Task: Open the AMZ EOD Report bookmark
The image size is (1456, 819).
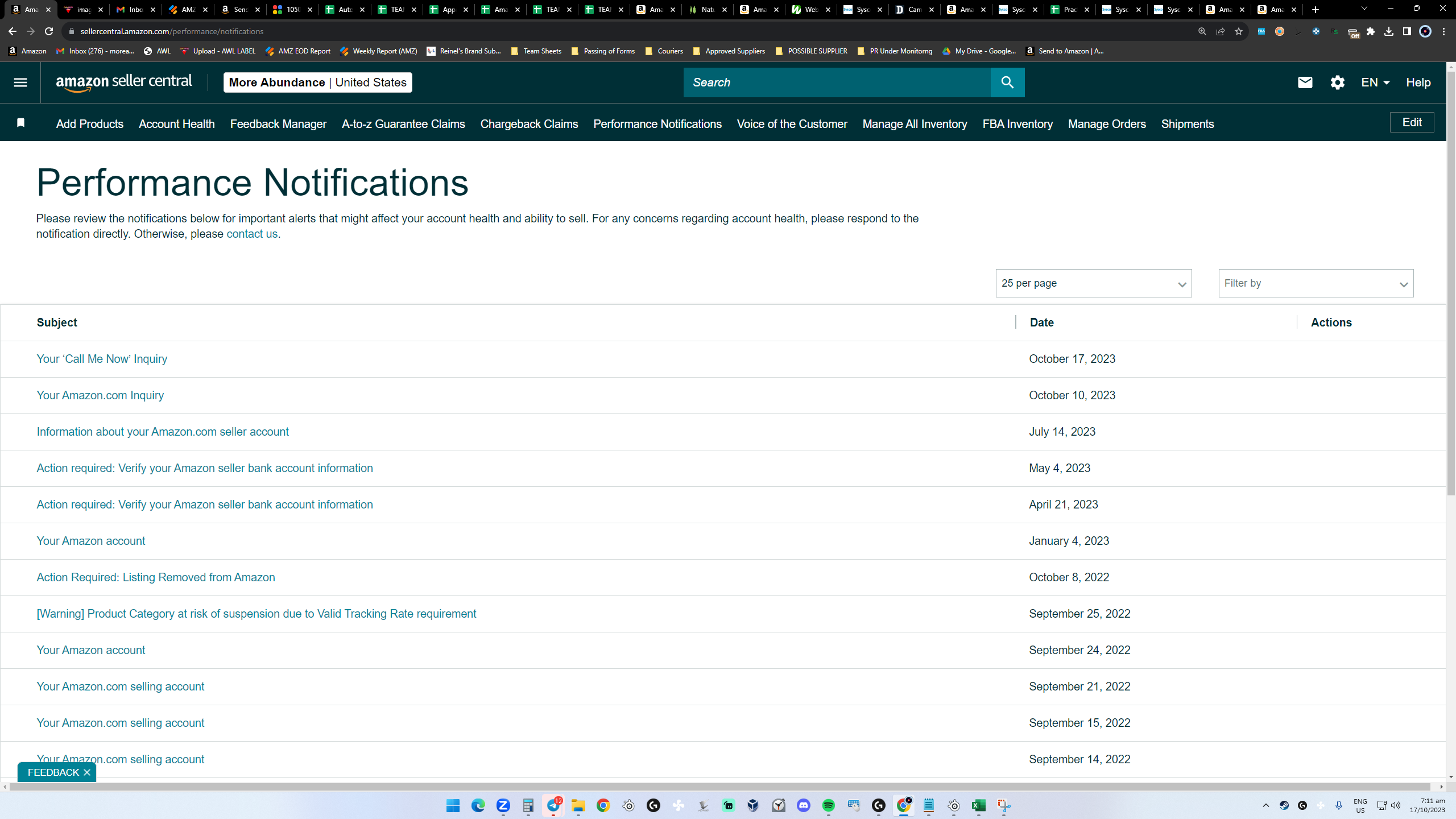Action: pos(298,51)
